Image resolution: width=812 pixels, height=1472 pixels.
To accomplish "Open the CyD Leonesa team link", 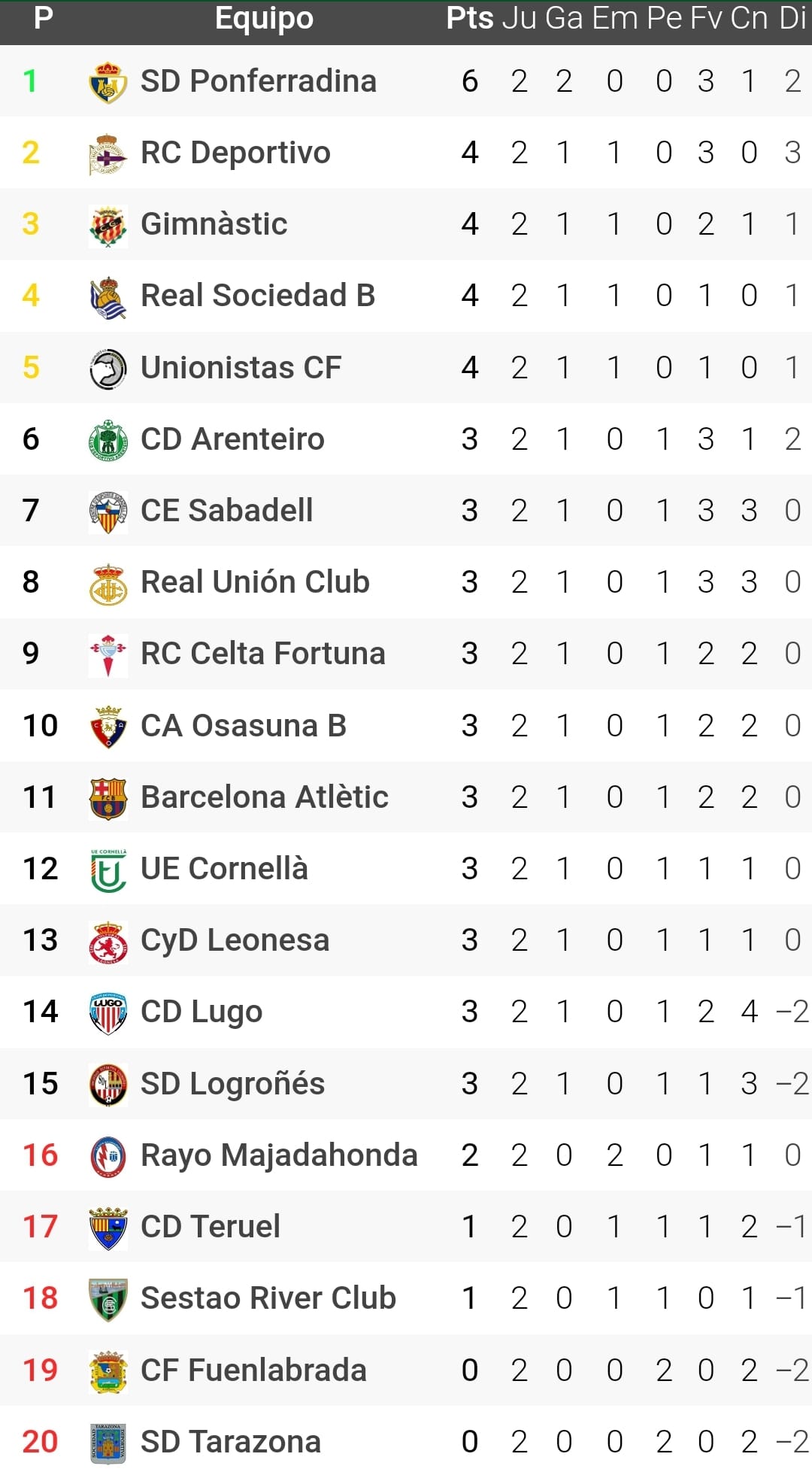I will click(x=235, y=940).
